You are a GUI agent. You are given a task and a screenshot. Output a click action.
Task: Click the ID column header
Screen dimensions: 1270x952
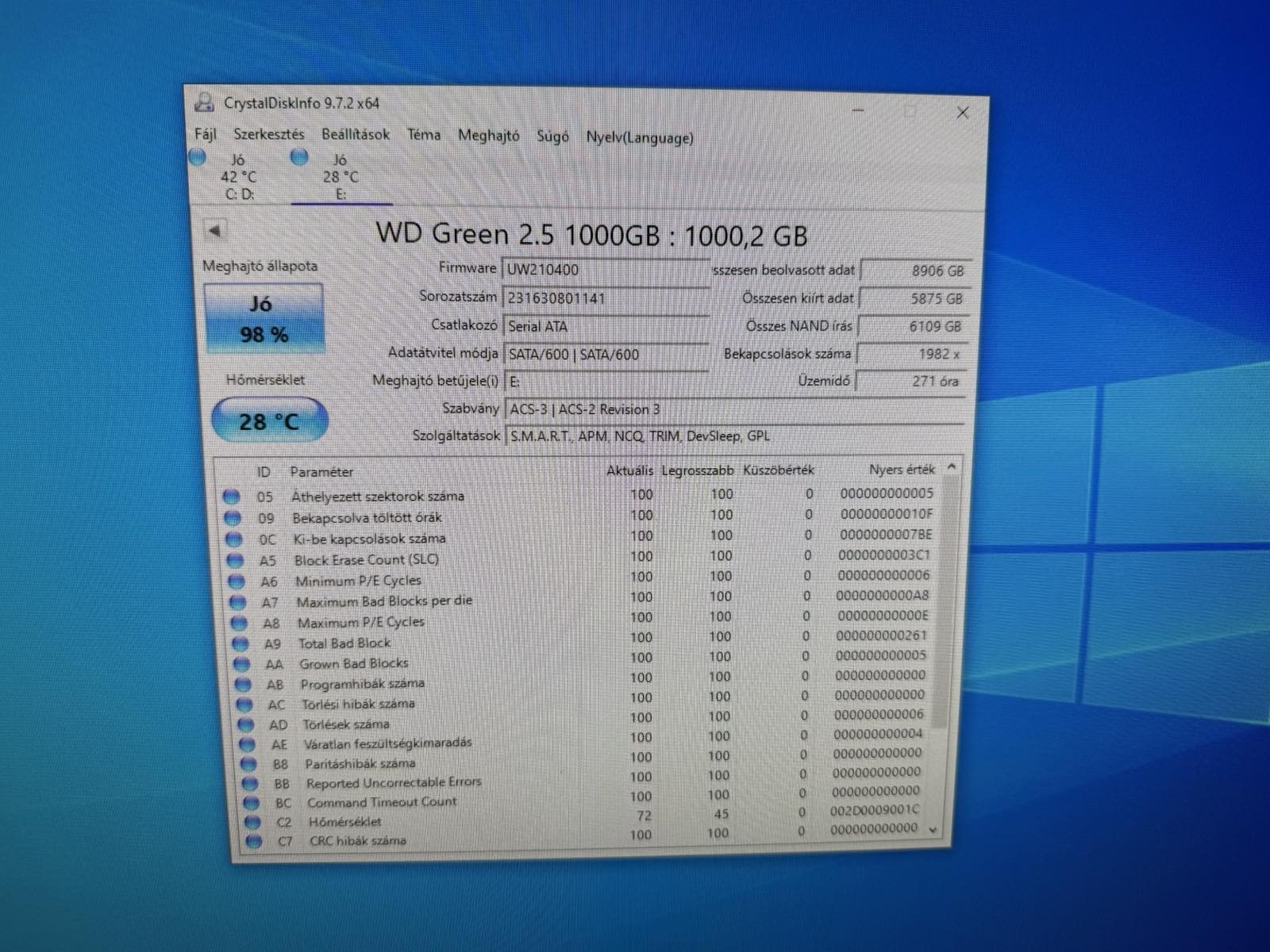pos(264,472)
